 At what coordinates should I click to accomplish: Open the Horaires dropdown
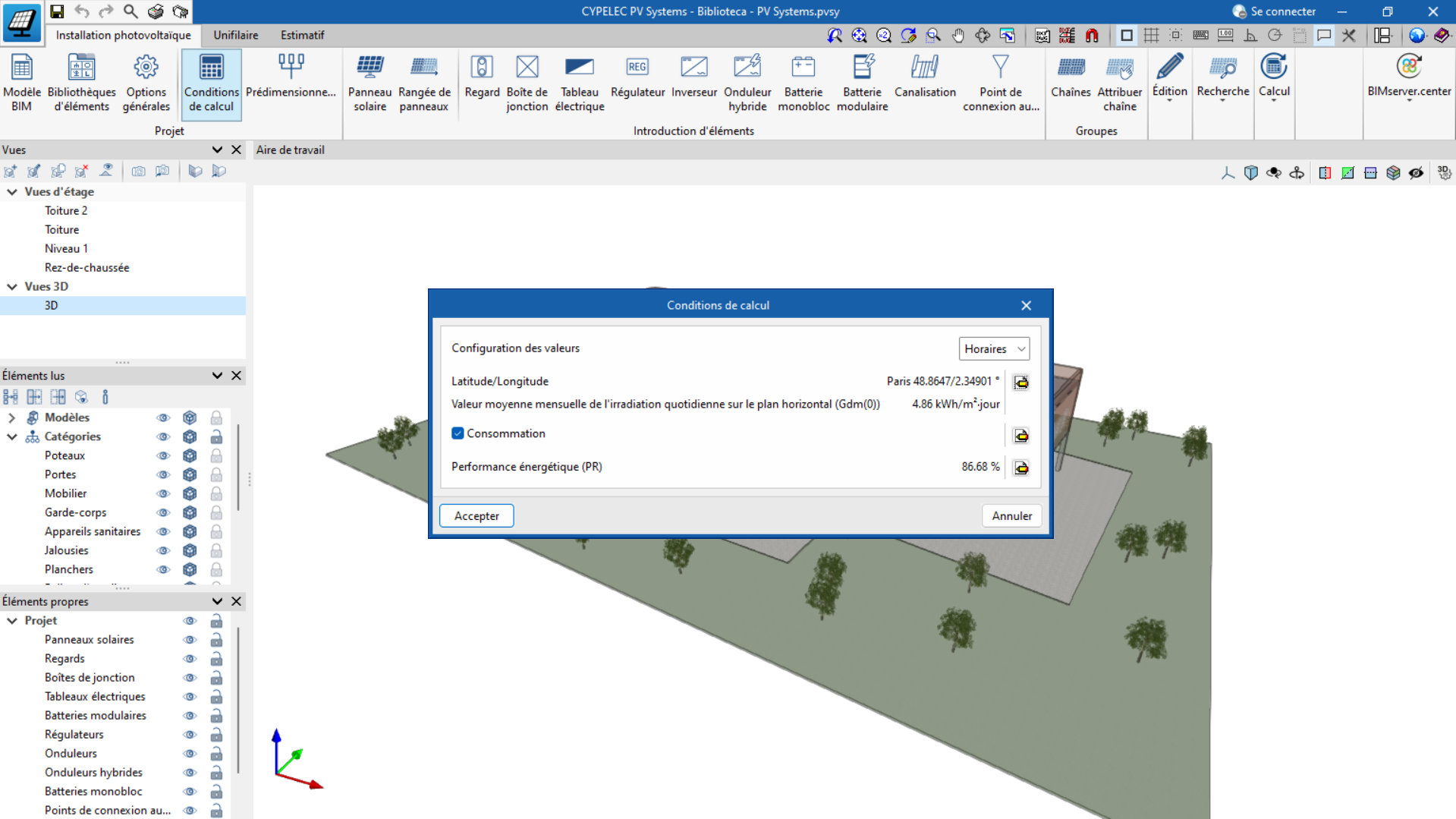[994, 348]
